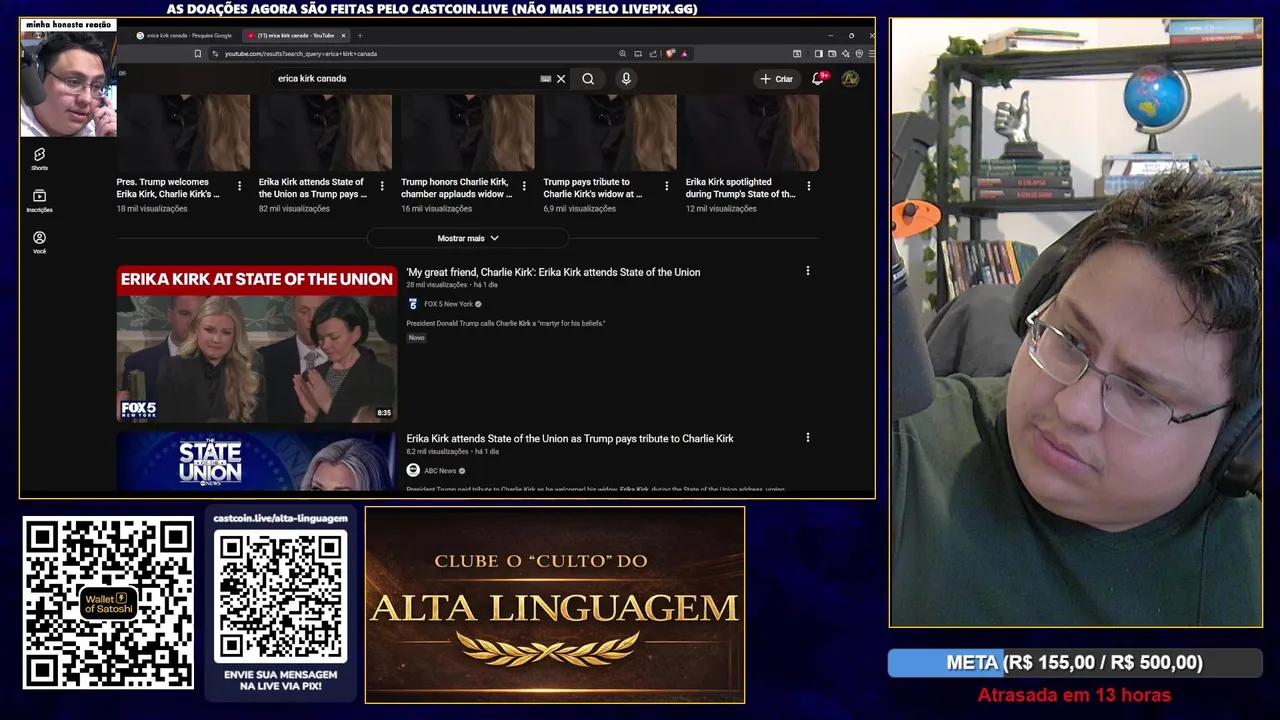
Task: Open short 'Erika Kirk attends State of the Union' title
Action: 312,188
